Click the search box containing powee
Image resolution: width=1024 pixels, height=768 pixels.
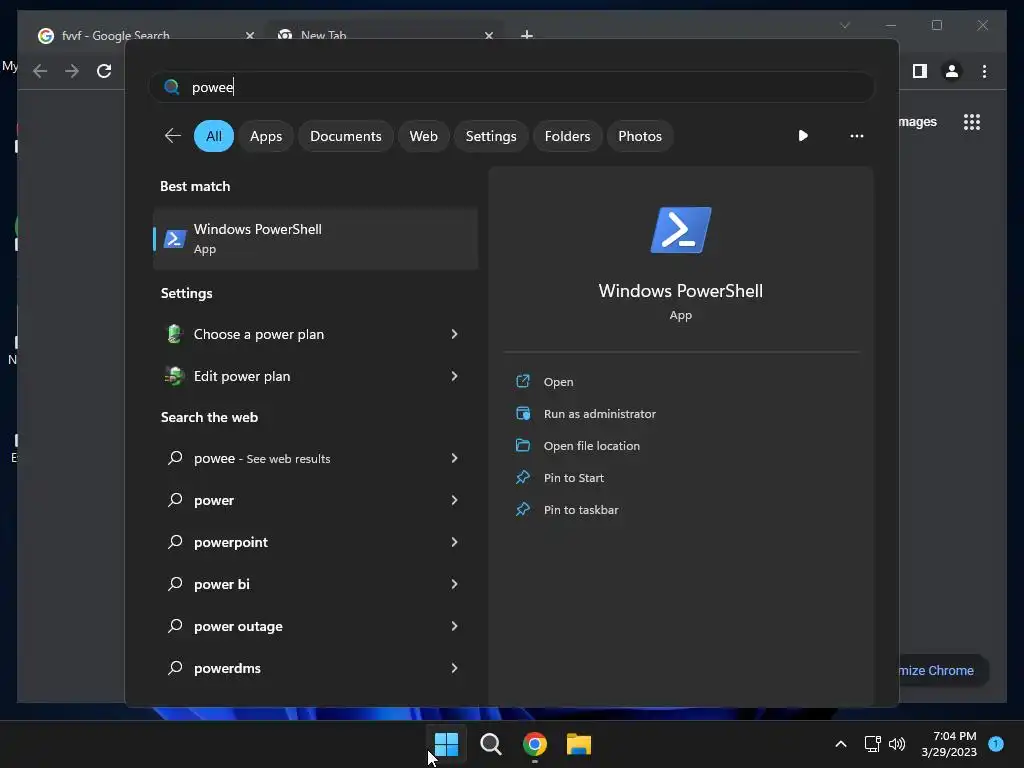(511, 88)
